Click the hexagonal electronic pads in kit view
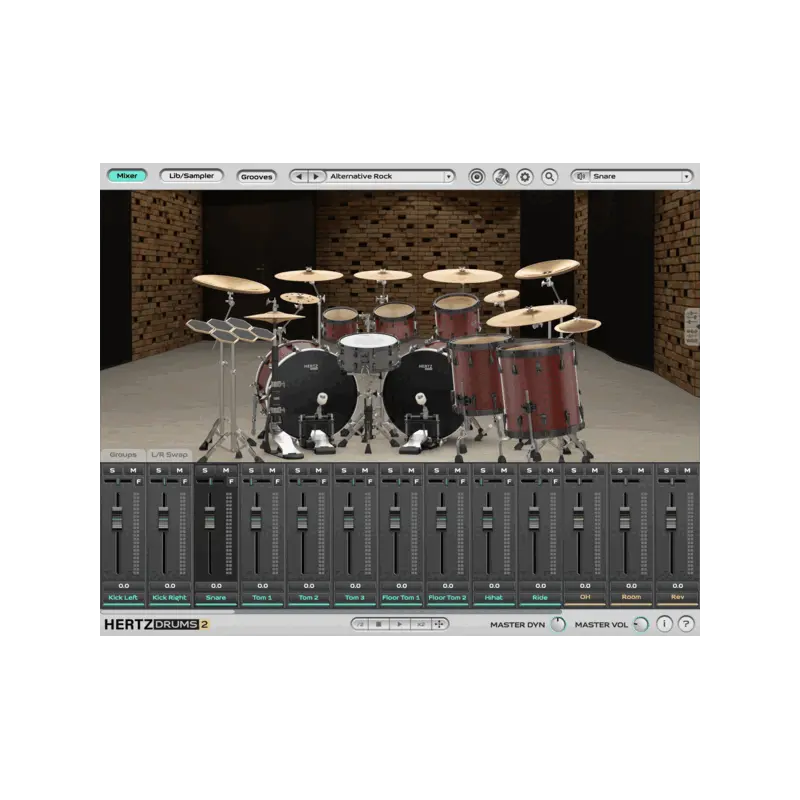Viewport: 800px width, 800px height. (x=231, y=329)
